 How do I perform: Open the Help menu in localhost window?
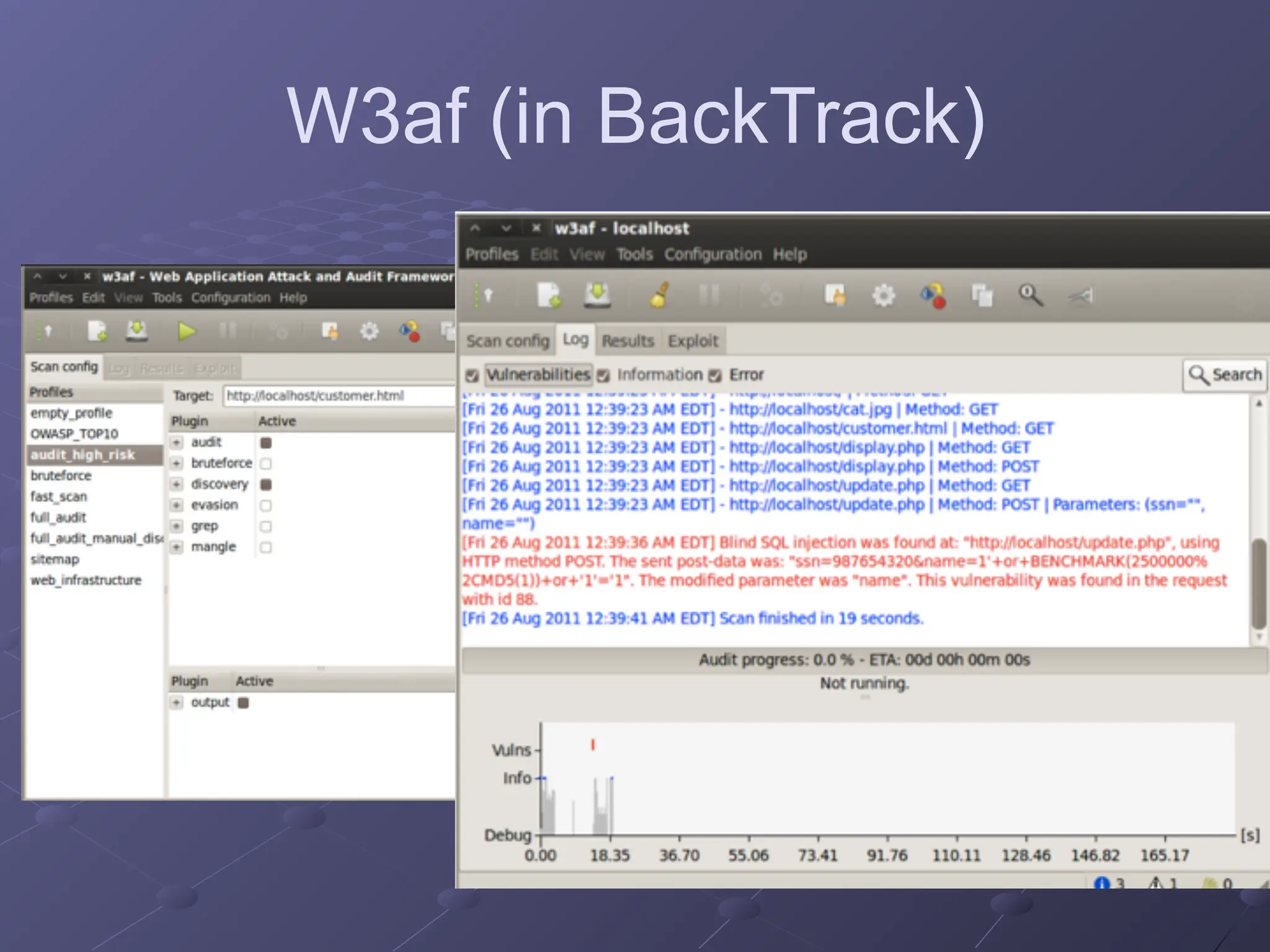(x=789, y=255)
